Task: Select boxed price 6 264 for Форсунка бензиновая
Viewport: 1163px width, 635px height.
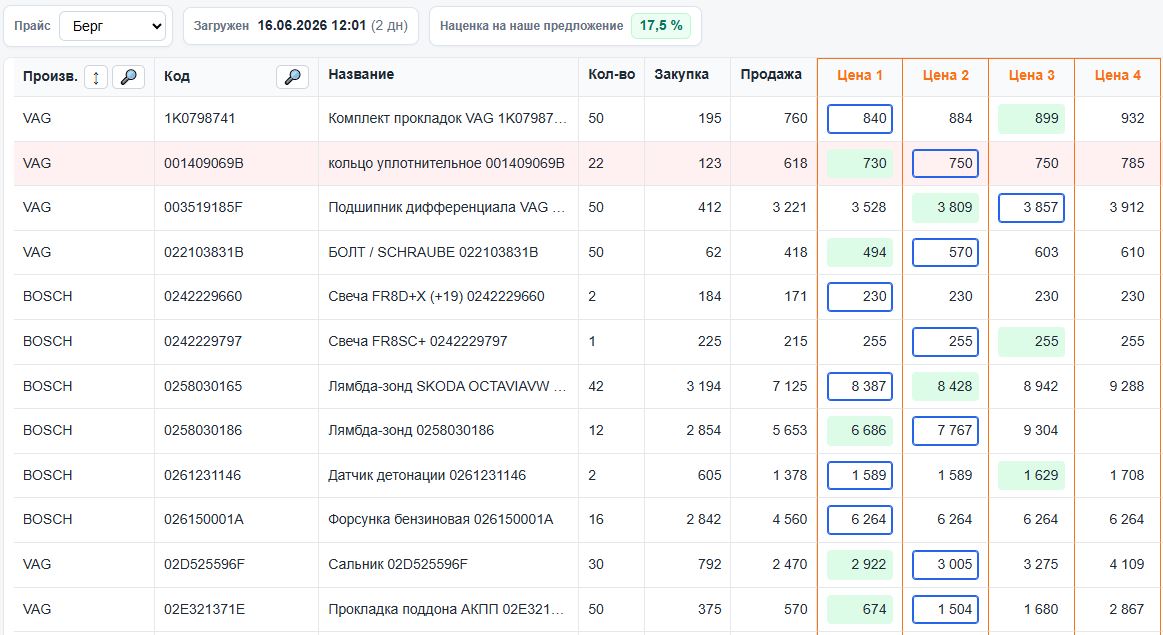Action: [860, 519]
